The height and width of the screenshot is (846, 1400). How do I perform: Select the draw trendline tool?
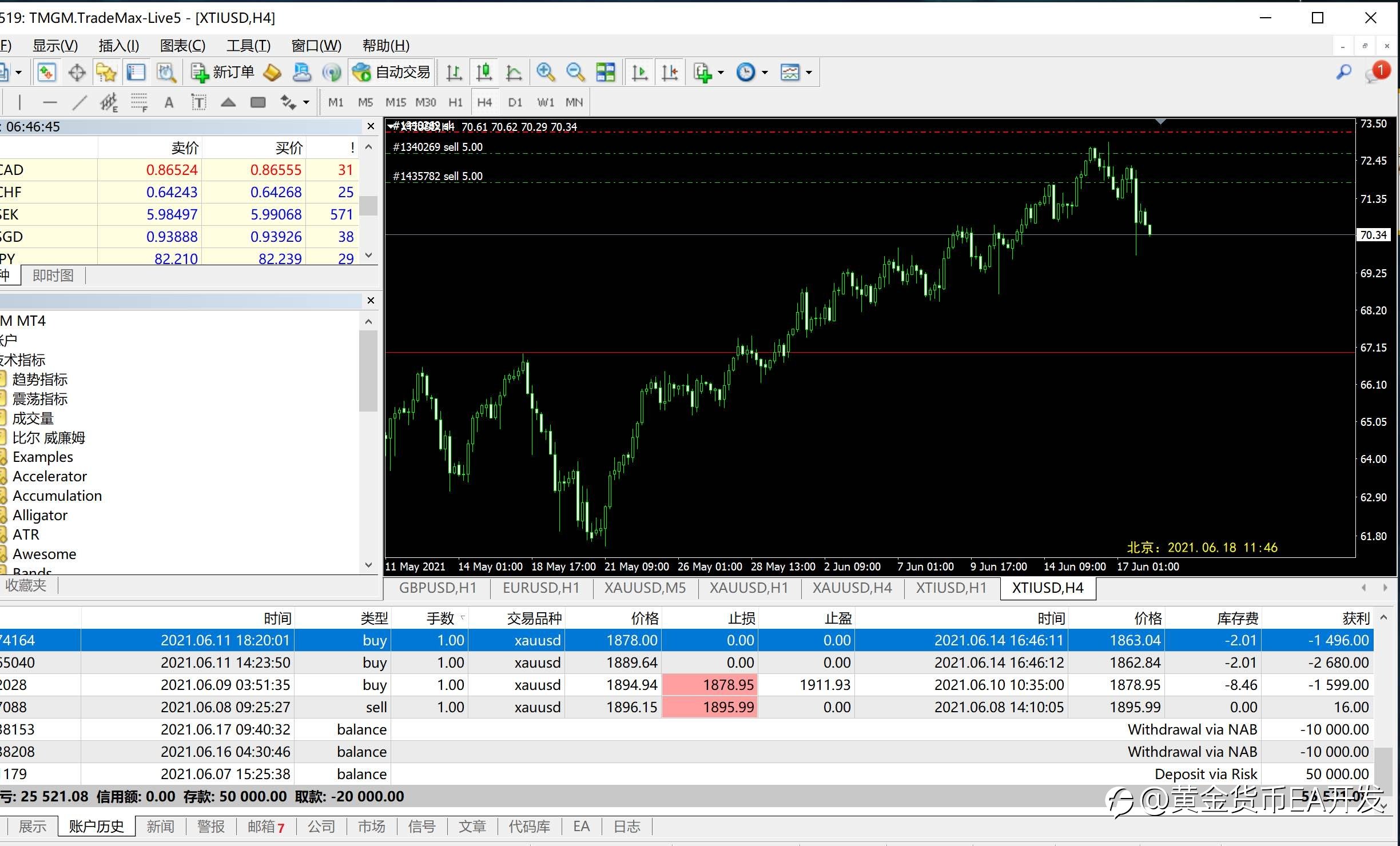(x=79, y=103)
